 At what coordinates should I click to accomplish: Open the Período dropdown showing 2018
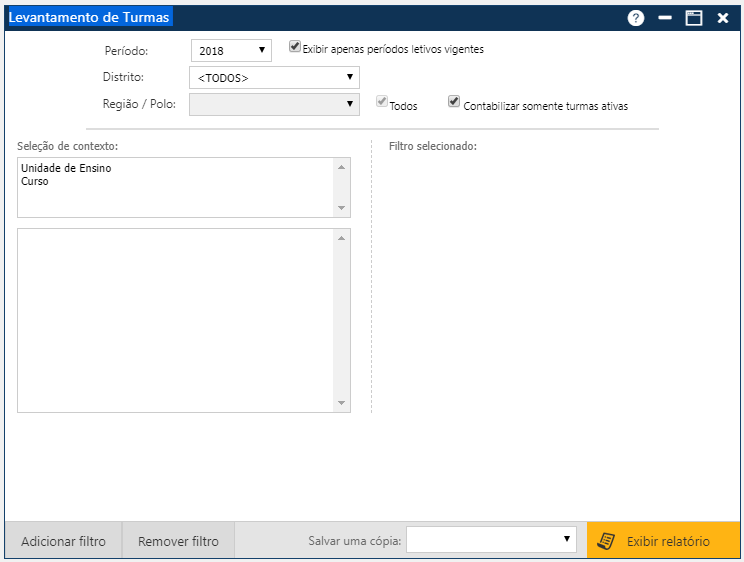(x=231, y=50)
